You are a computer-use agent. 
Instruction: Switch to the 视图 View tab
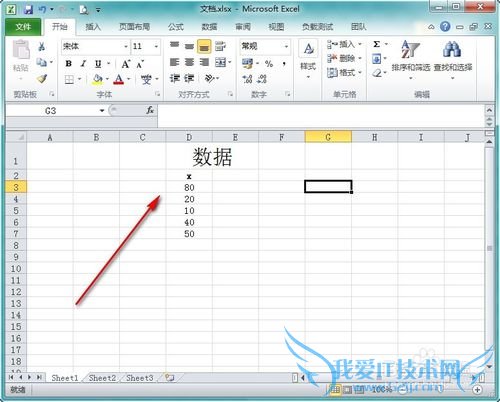(276, 27)
